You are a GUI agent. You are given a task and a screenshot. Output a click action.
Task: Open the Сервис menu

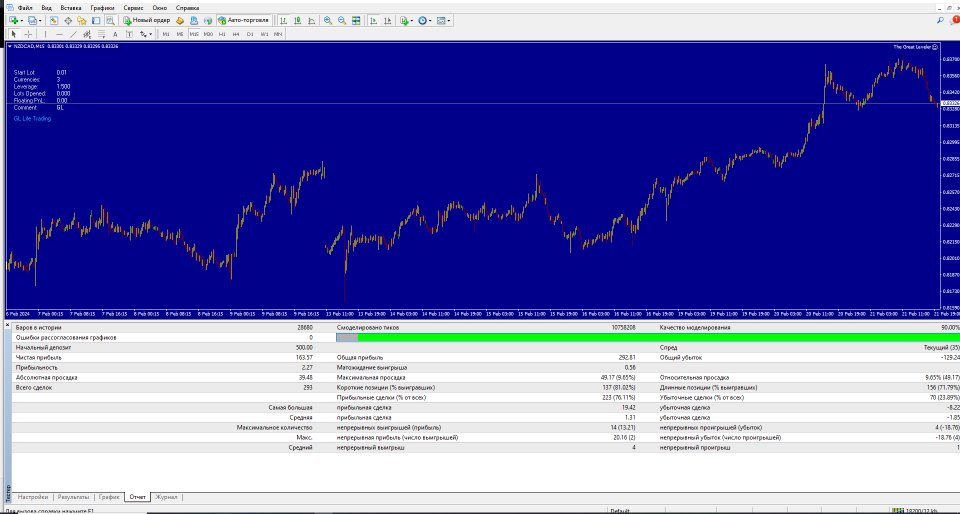[x=133, y=8]
